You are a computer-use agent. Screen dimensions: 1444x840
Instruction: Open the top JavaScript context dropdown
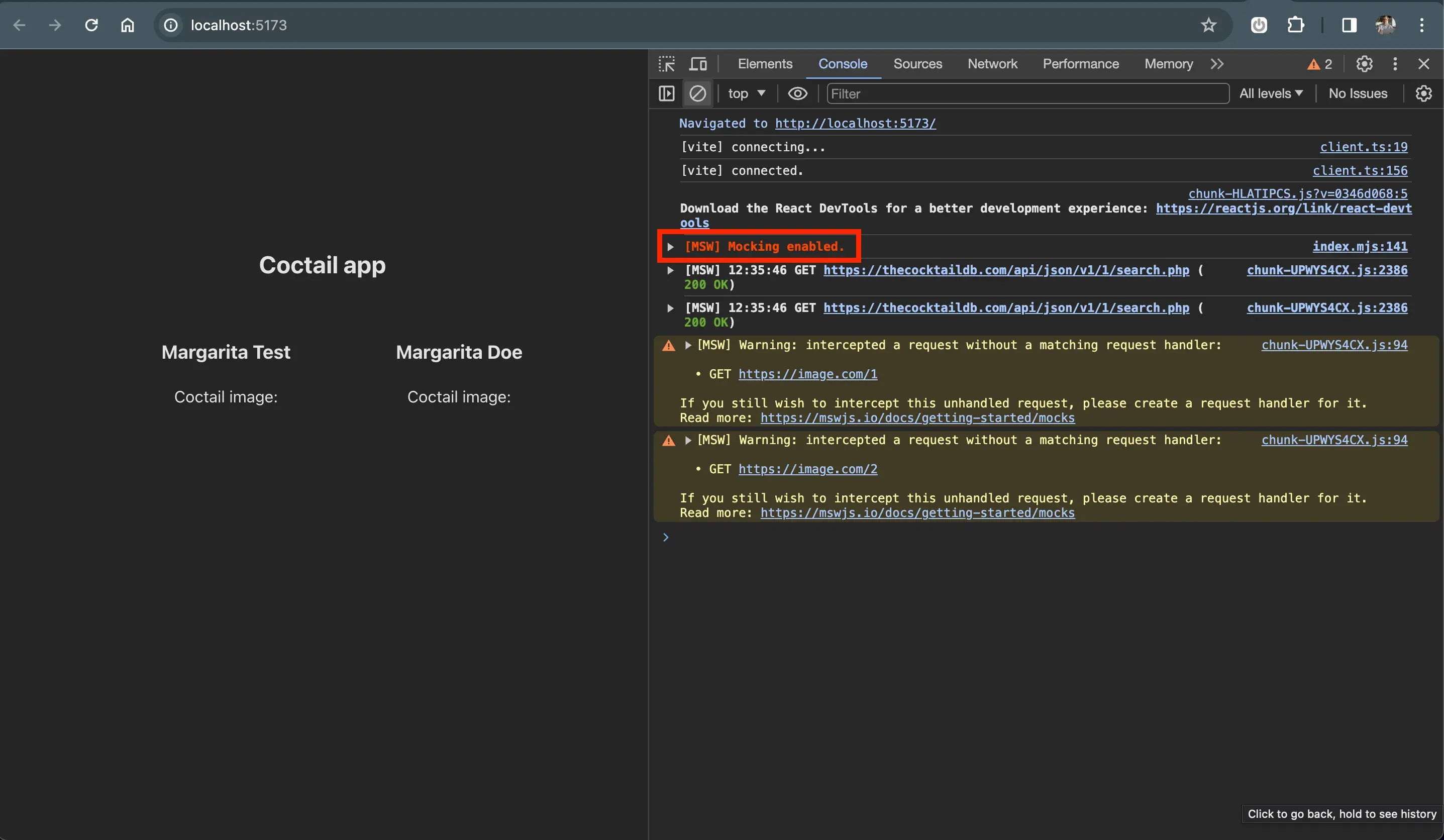tap(746, 93)
